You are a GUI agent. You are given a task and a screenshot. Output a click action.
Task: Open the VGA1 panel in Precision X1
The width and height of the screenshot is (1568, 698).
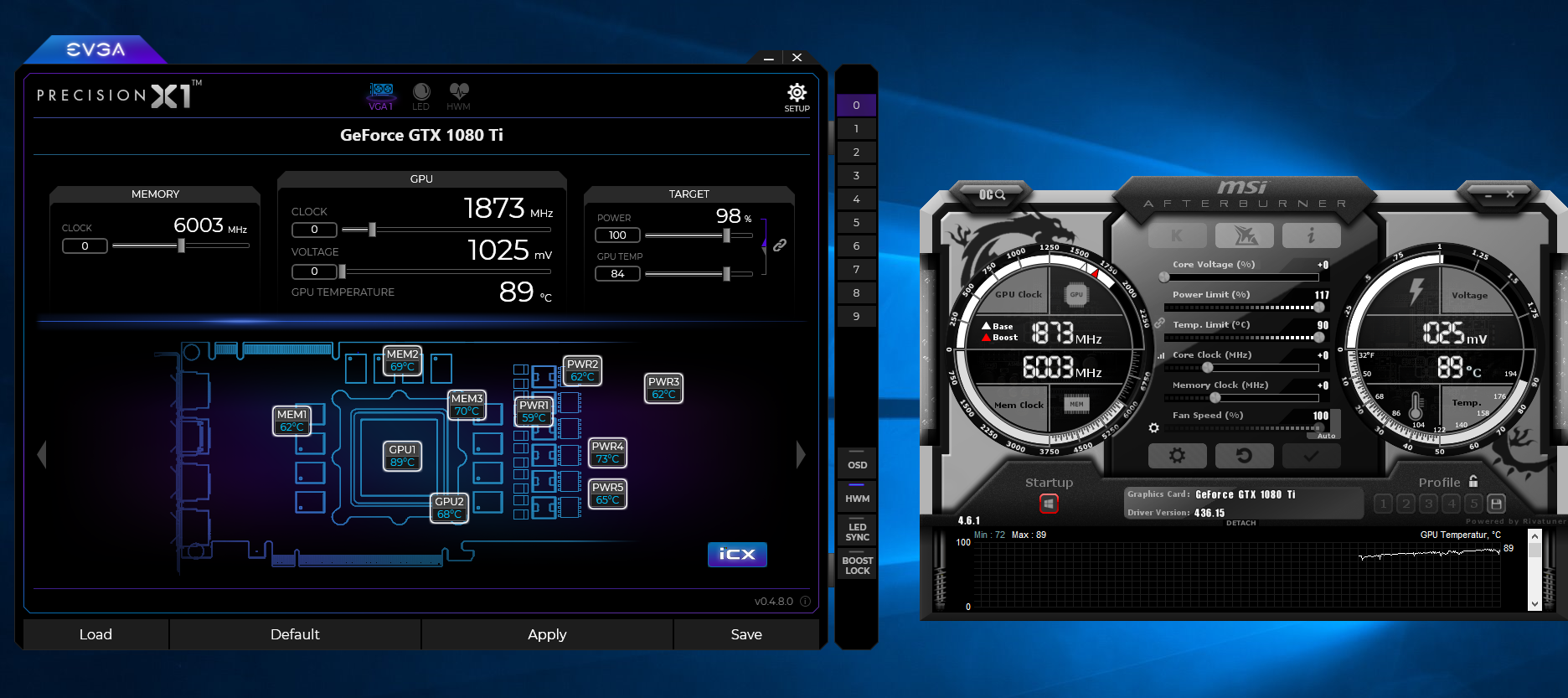coord(381,96)
